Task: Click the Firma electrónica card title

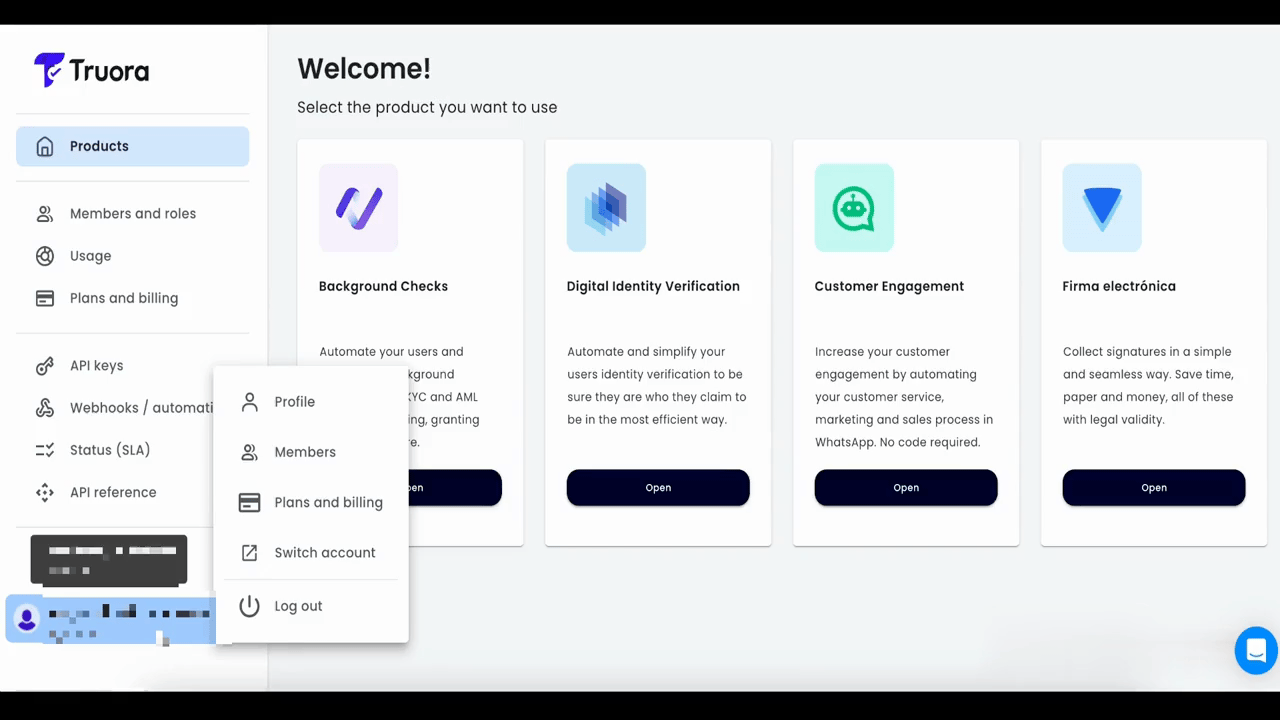Action: [1119, 286]
